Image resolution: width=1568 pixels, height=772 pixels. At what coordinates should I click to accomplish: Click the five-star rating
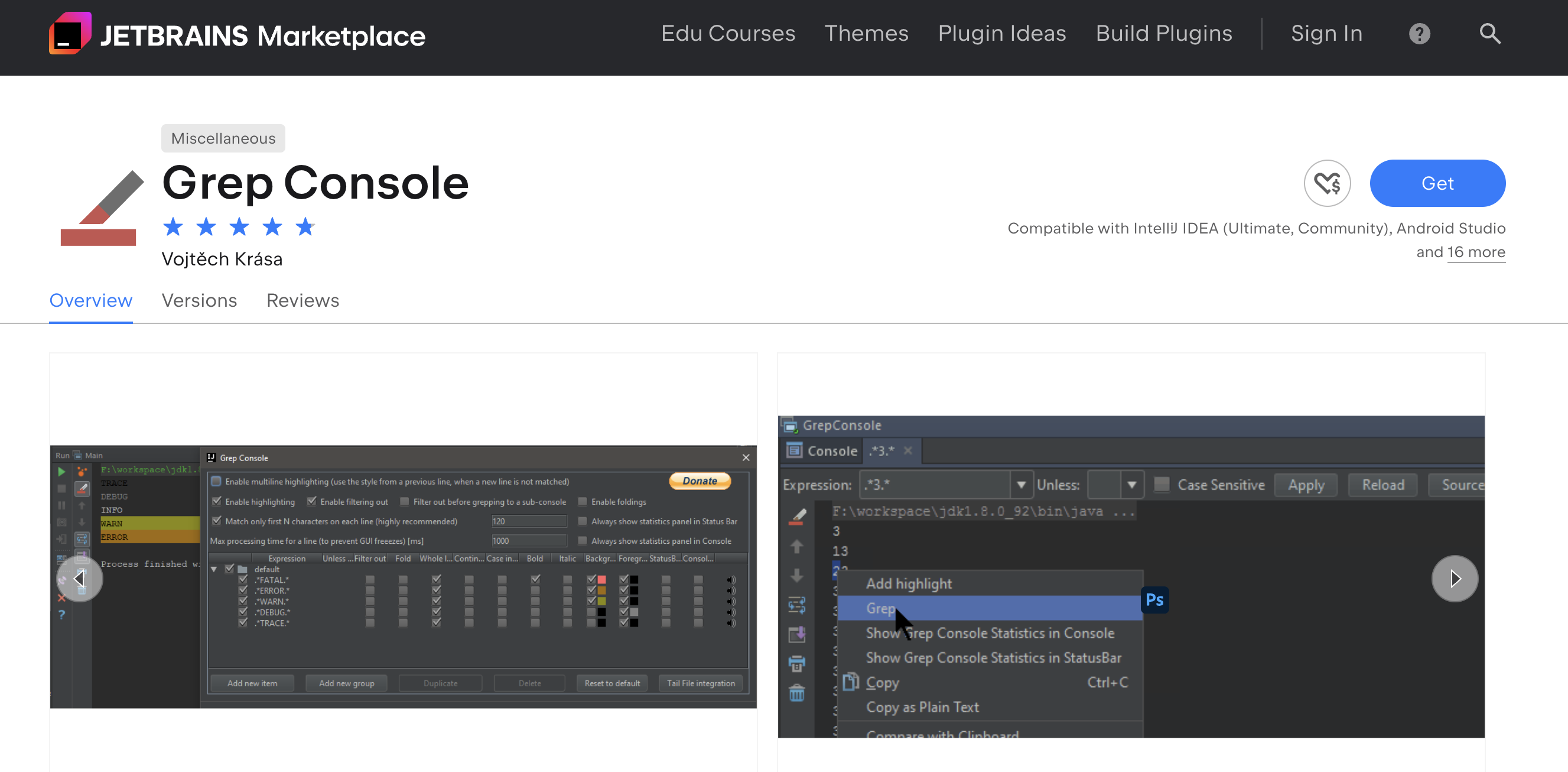[239, 227]
